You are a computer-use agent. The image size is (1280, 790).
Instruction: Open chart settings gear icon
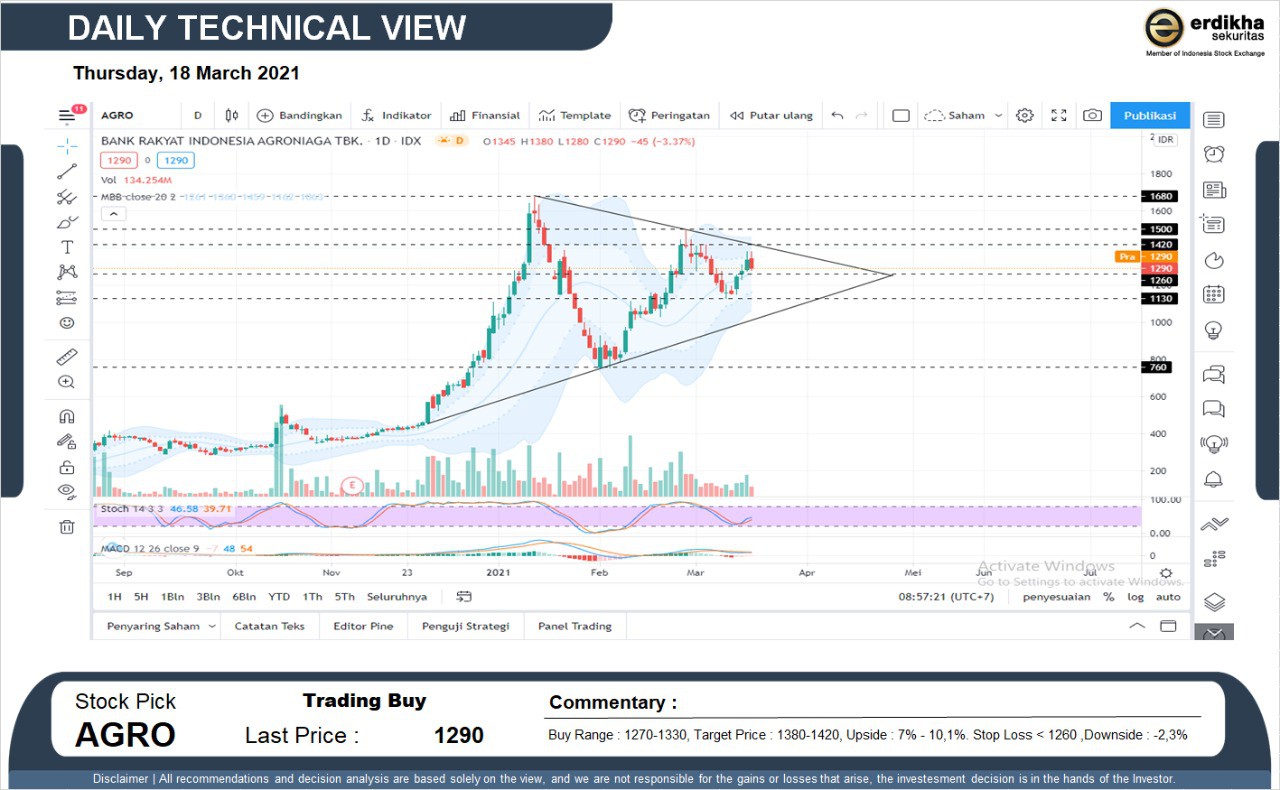click(x=1024, y=115)
